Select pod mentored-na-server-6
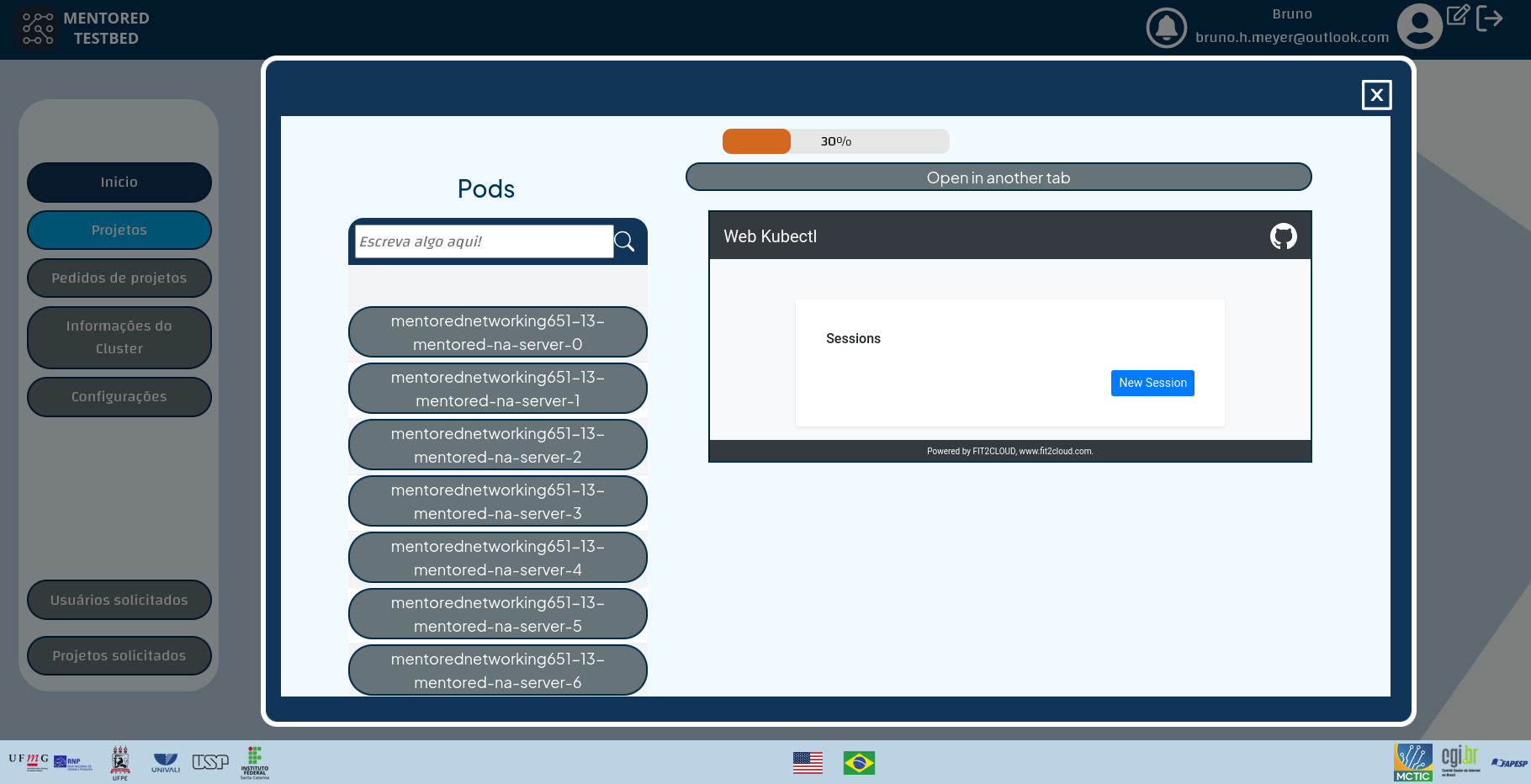1531x784 pixels. click(497, 670)
